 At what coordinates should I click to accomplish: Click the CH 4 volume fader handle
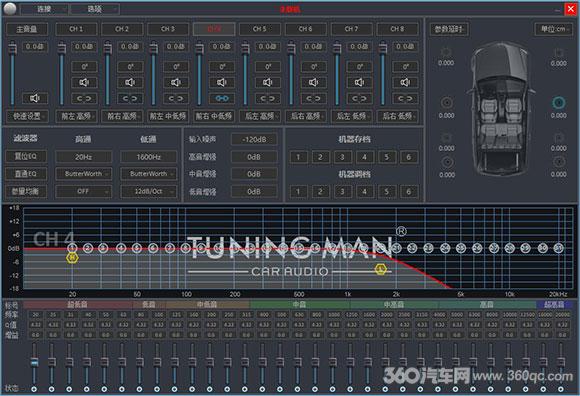pos(199,48)
